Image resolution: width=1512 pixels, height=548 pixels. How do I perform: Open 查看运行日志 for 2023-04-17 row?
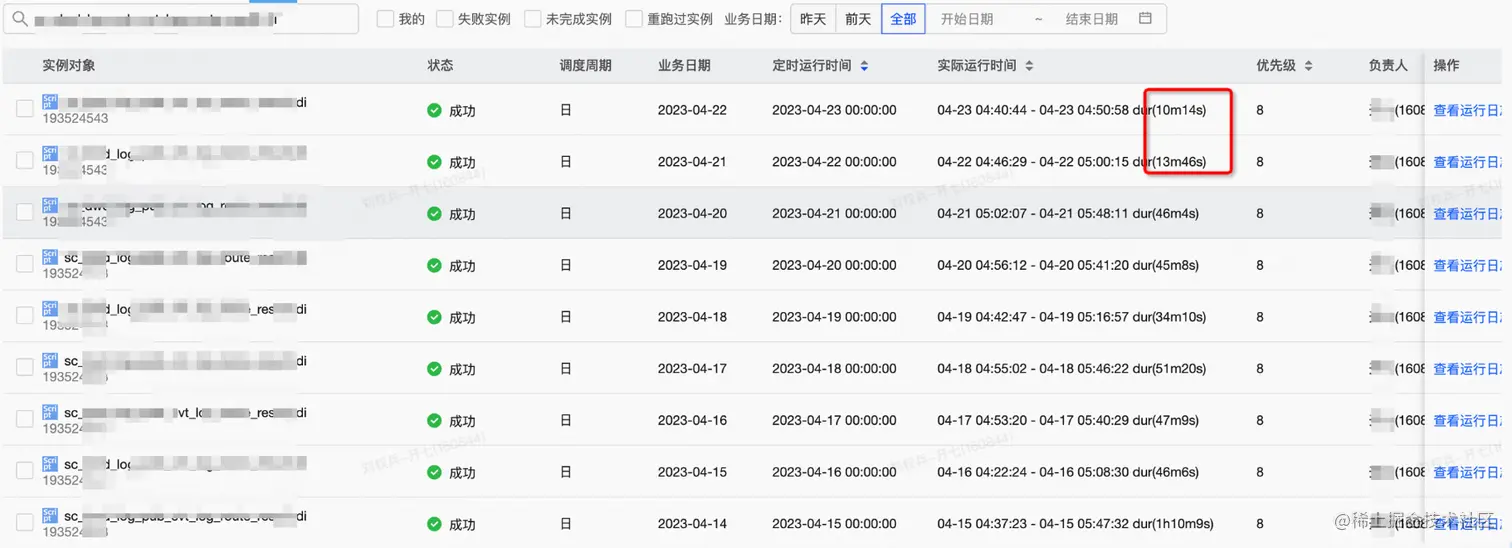[x=1467, y=369]
